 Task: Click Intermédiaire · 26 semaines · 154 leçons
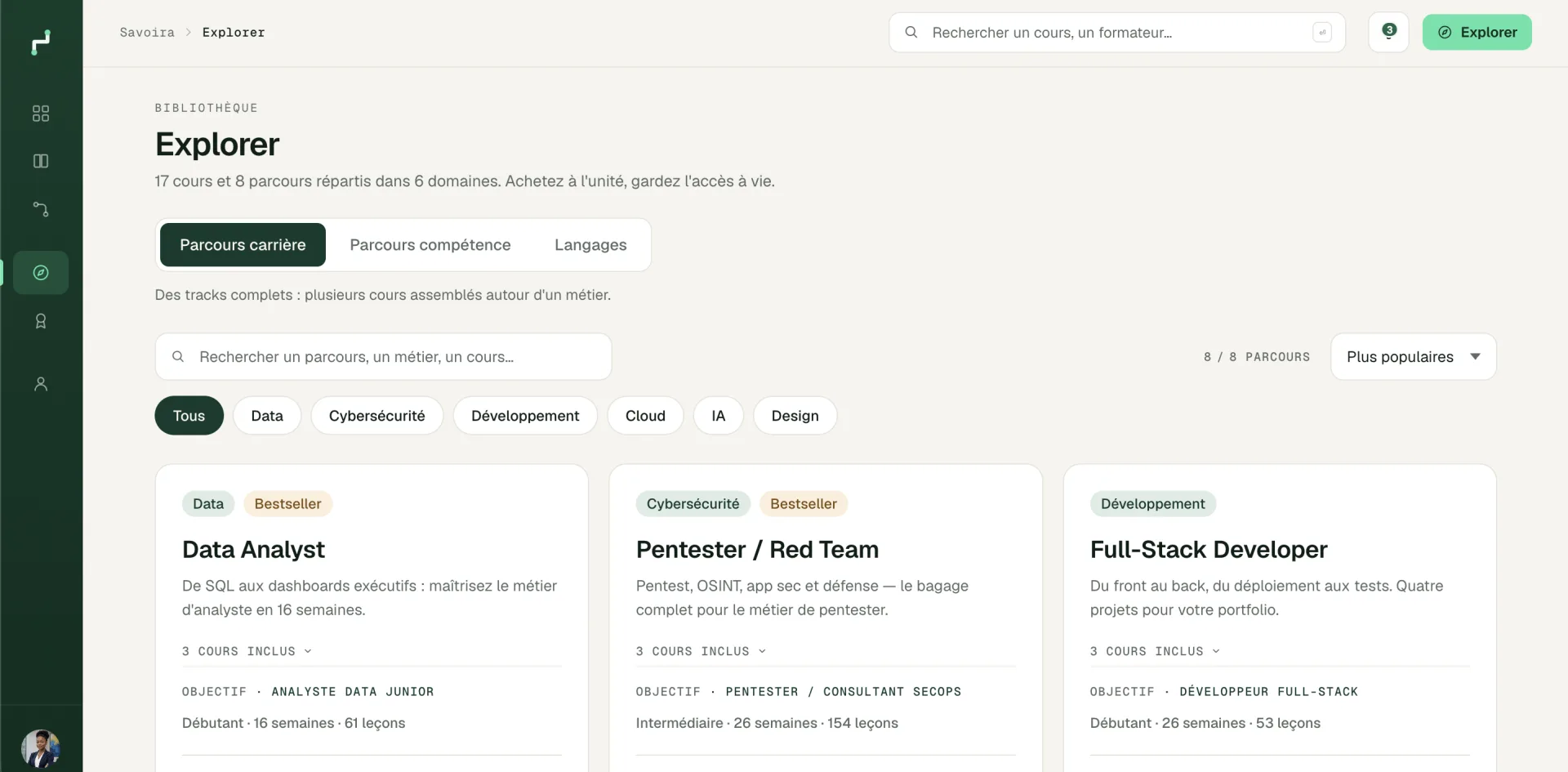767,724
